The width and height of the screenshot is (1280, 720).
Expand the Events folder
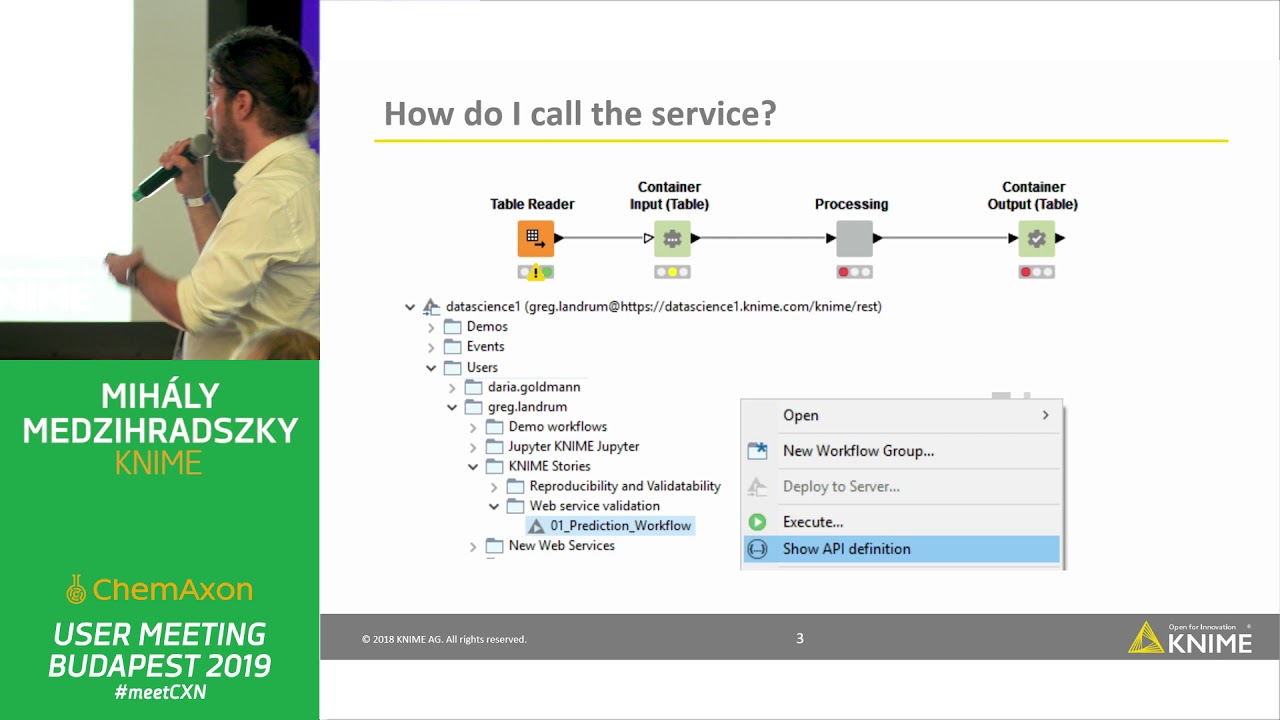pyautogui.click(x=431, y=347)
